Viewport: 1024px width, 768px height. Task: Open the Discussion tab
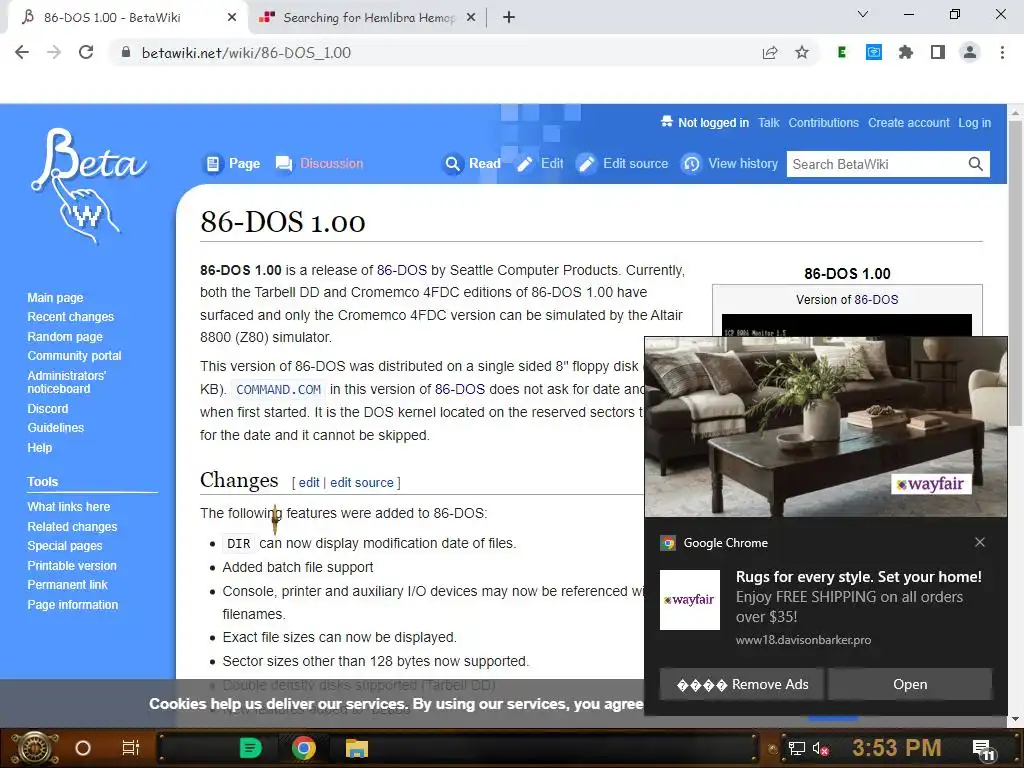[319, 163]
